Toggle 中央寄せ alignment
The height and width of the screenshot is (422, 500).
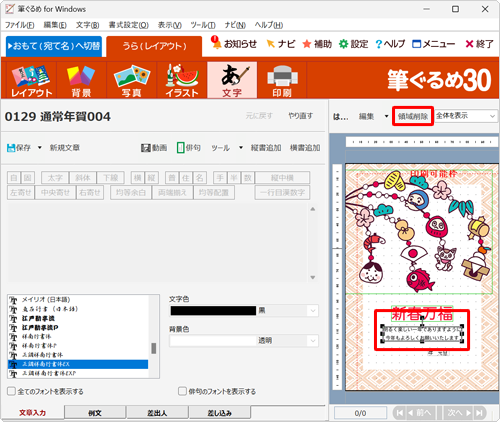click(x=55, y=192)
